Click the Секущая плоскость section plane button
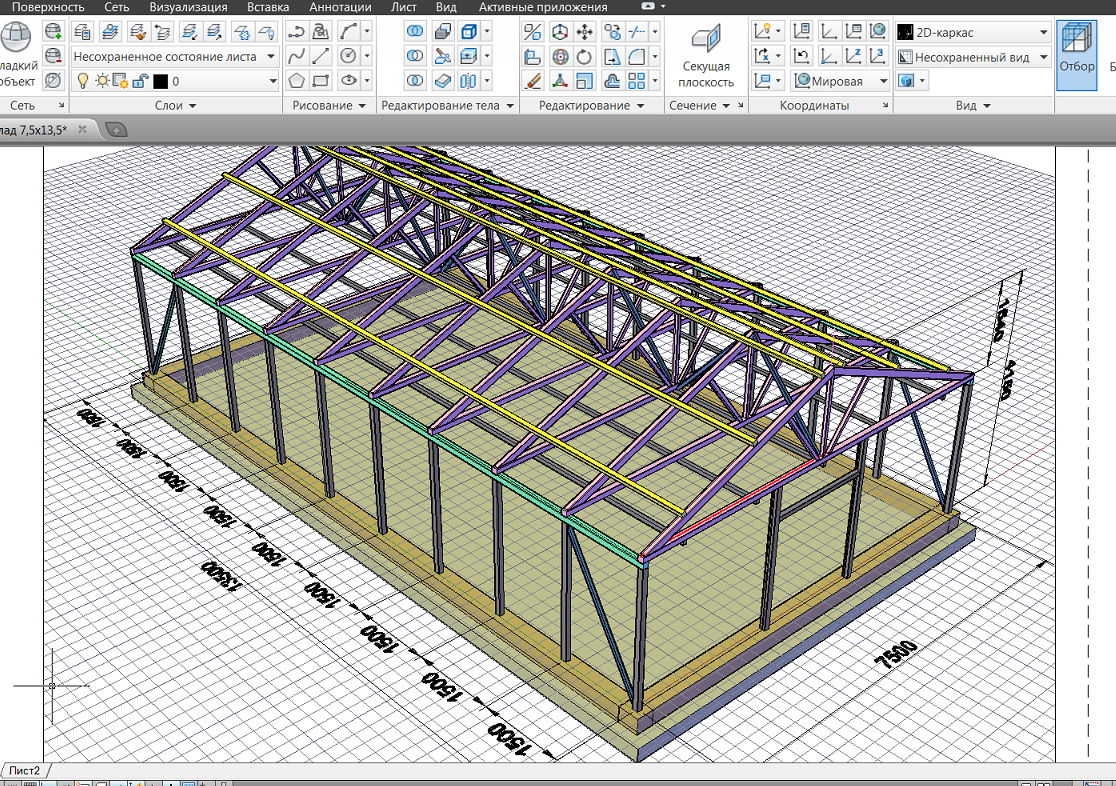 pyautogui.click(x=706, y=56)
